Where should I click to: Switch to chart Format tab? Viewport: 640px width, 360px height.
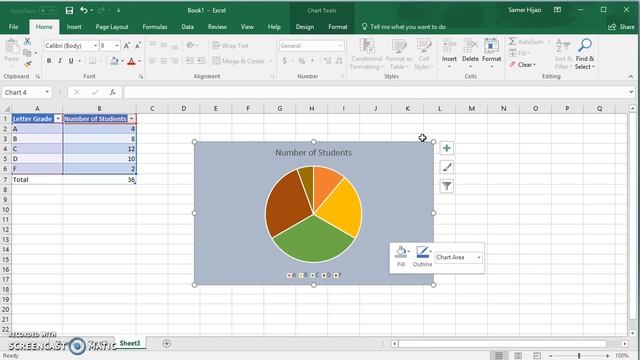click(x=338, y=27)
